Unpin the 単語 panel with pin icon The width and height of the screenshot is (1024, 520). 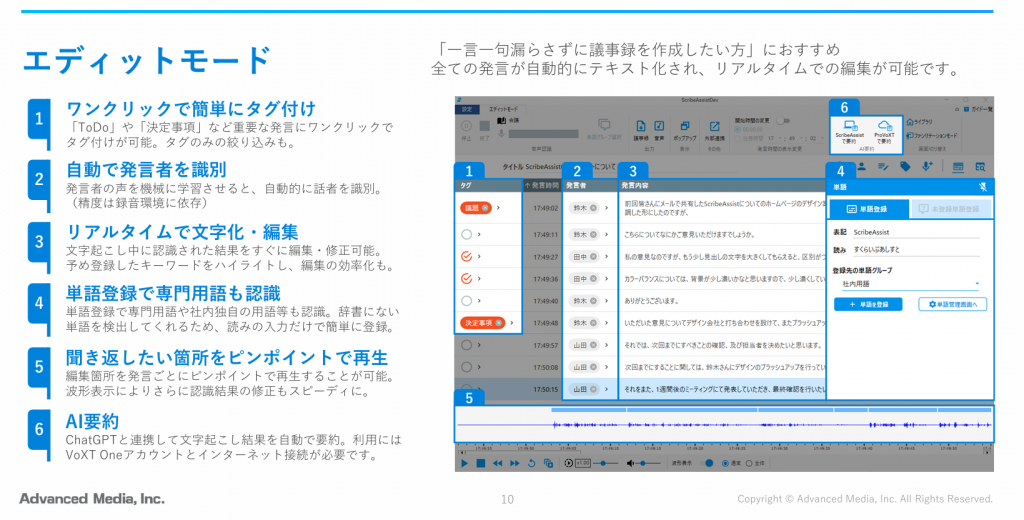point(983,187)
